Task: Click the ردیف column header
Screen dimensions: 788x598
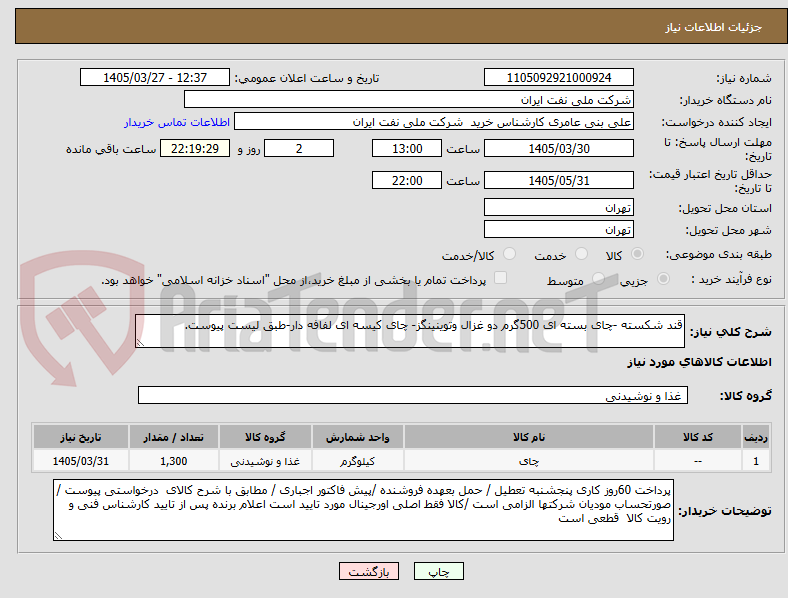Action: [x=756, y=437]
